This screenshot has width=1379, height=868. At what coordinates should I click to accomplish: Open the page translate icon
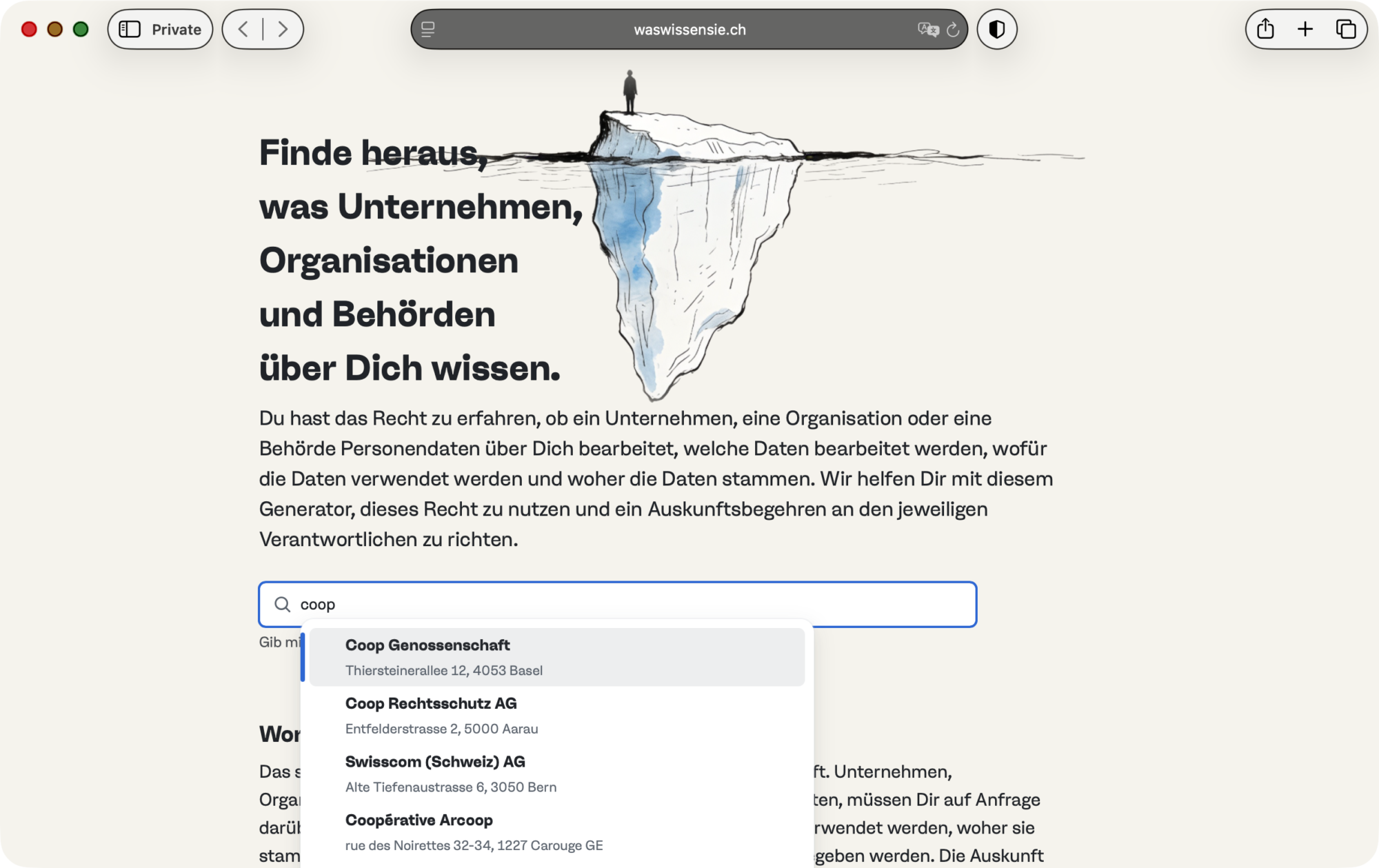pyautogui.click(x=928, y=30)
